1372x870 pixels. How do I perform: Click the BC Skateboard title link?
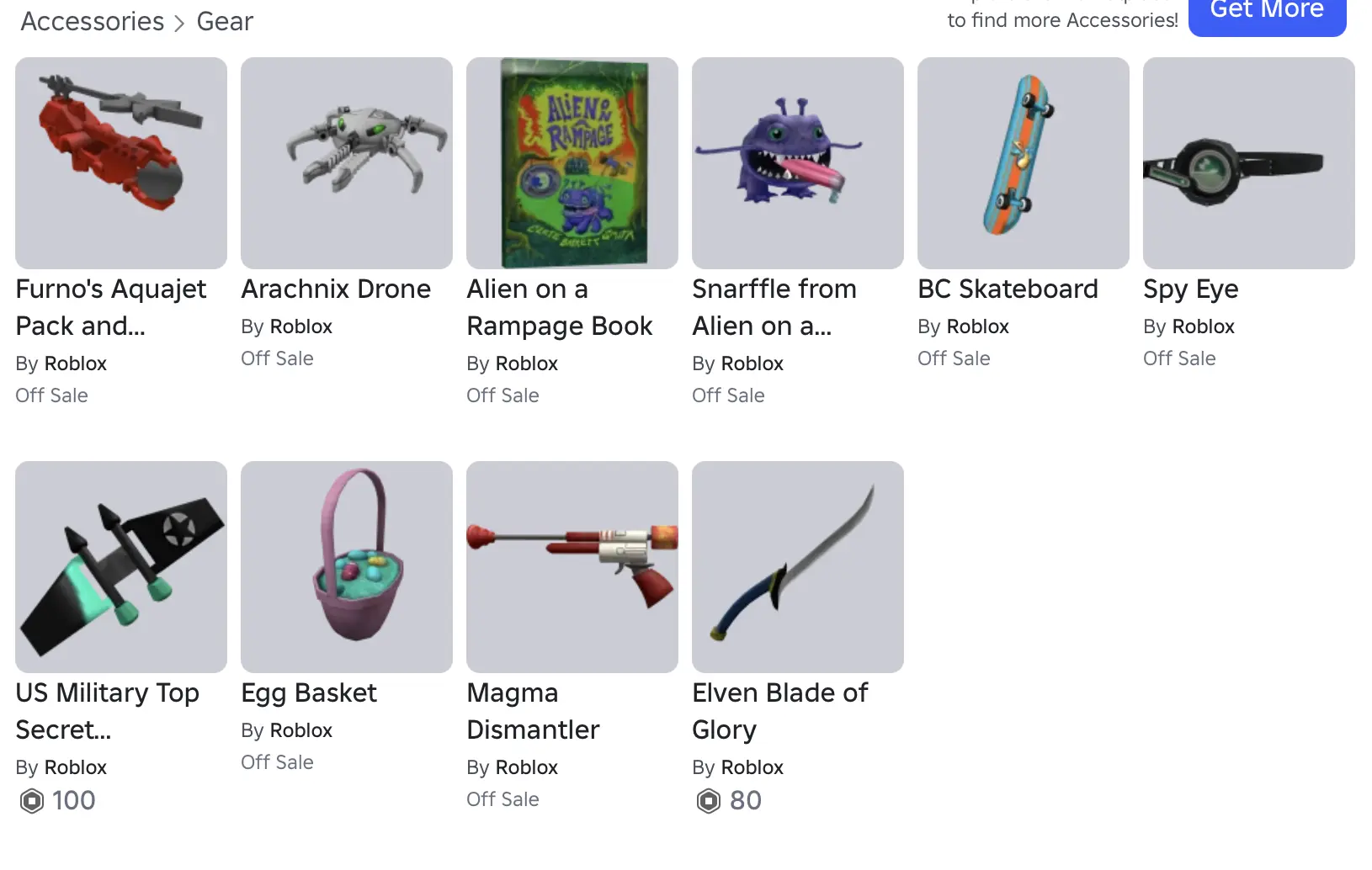tap(1008, 289)
